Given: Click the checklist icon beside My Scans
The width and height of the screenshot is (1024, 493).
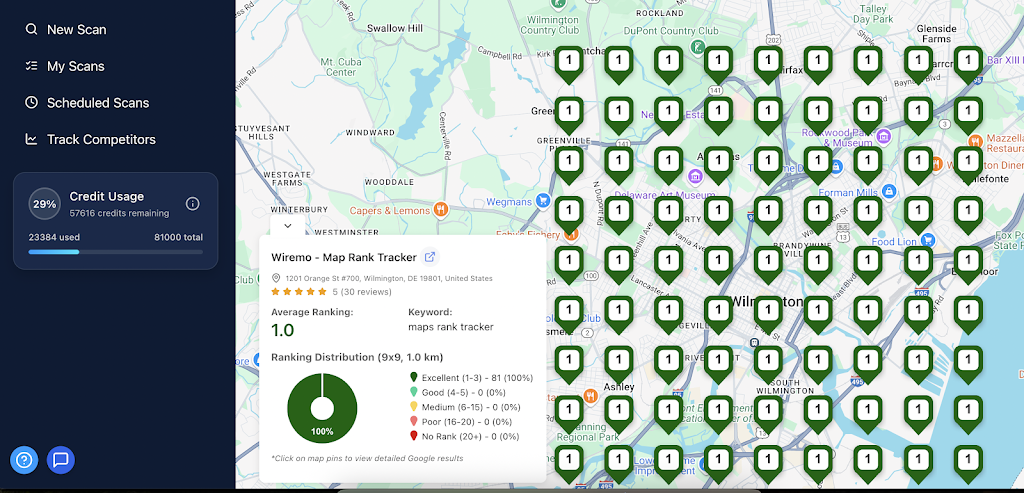Looking at the screenshot, I should tap(31, 66).
